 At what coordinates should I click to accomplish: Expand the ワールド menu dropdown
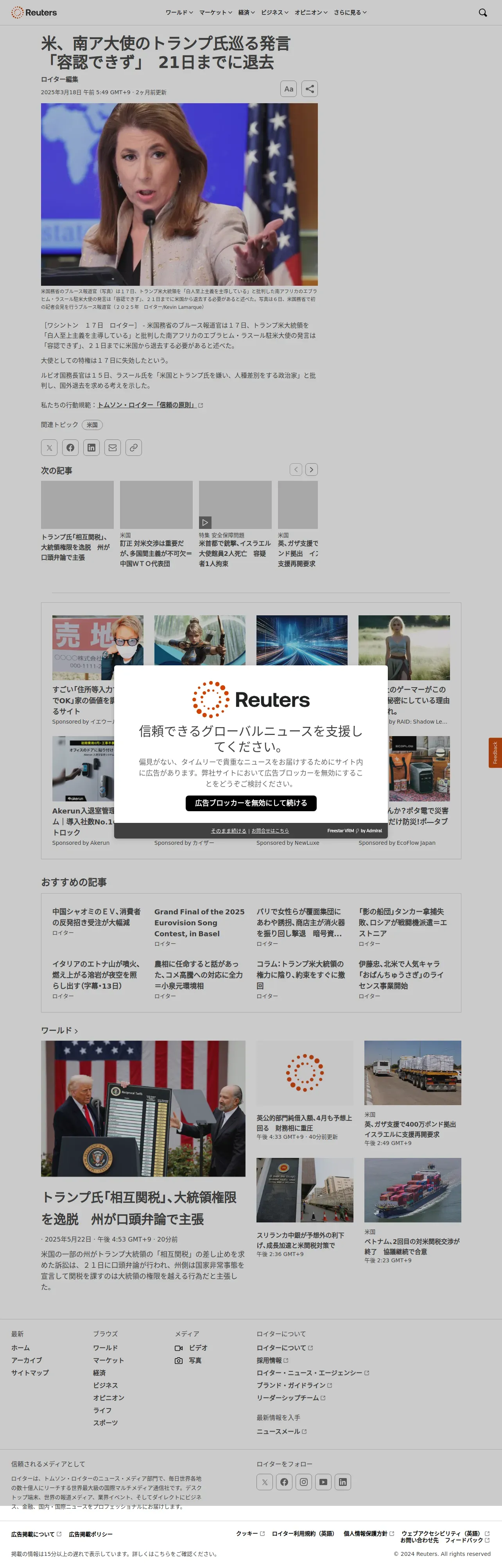(x=179, y=12)
